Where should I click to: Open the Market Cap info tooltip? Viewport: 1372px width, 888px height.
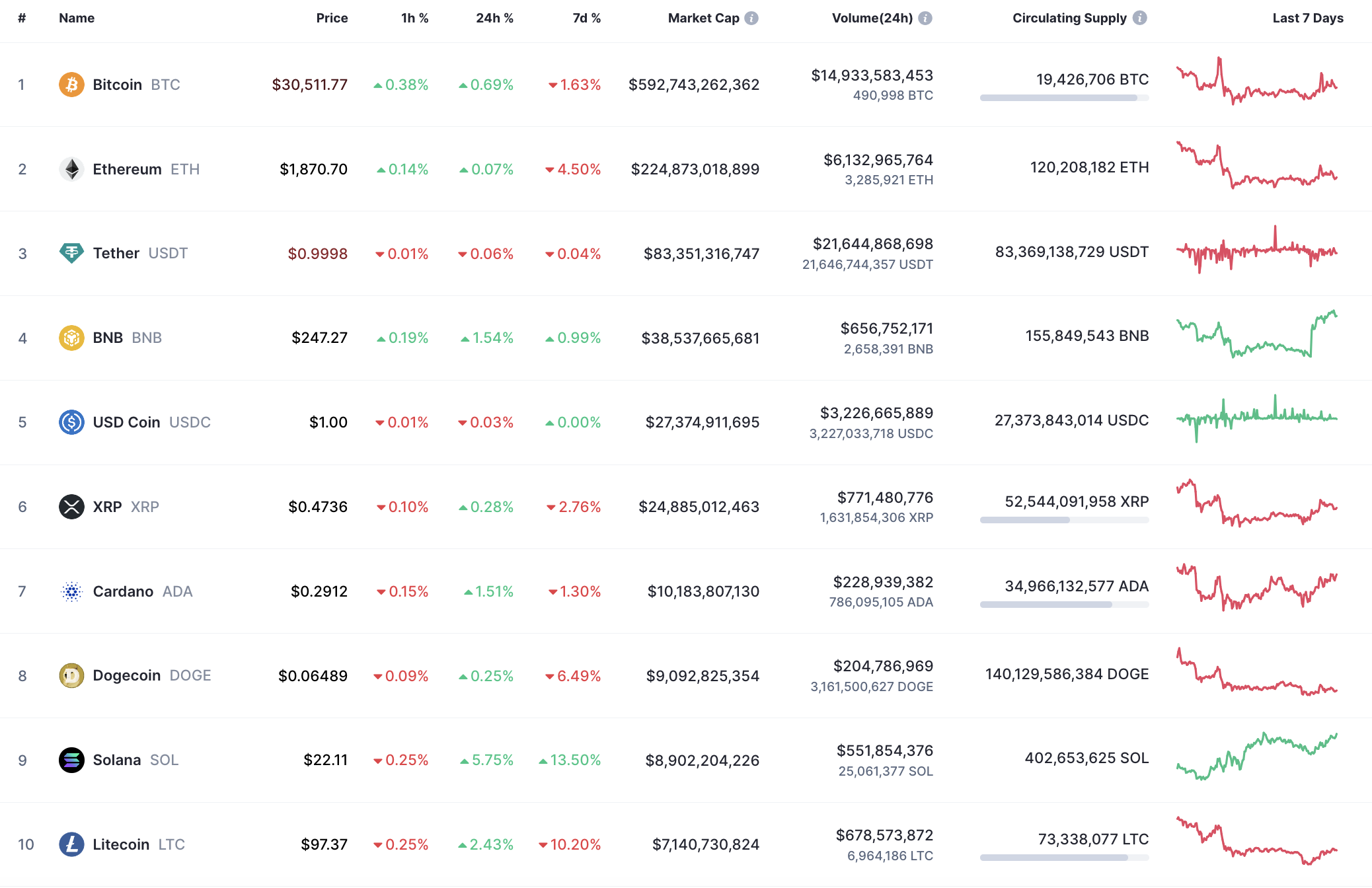tap(751, 18)
